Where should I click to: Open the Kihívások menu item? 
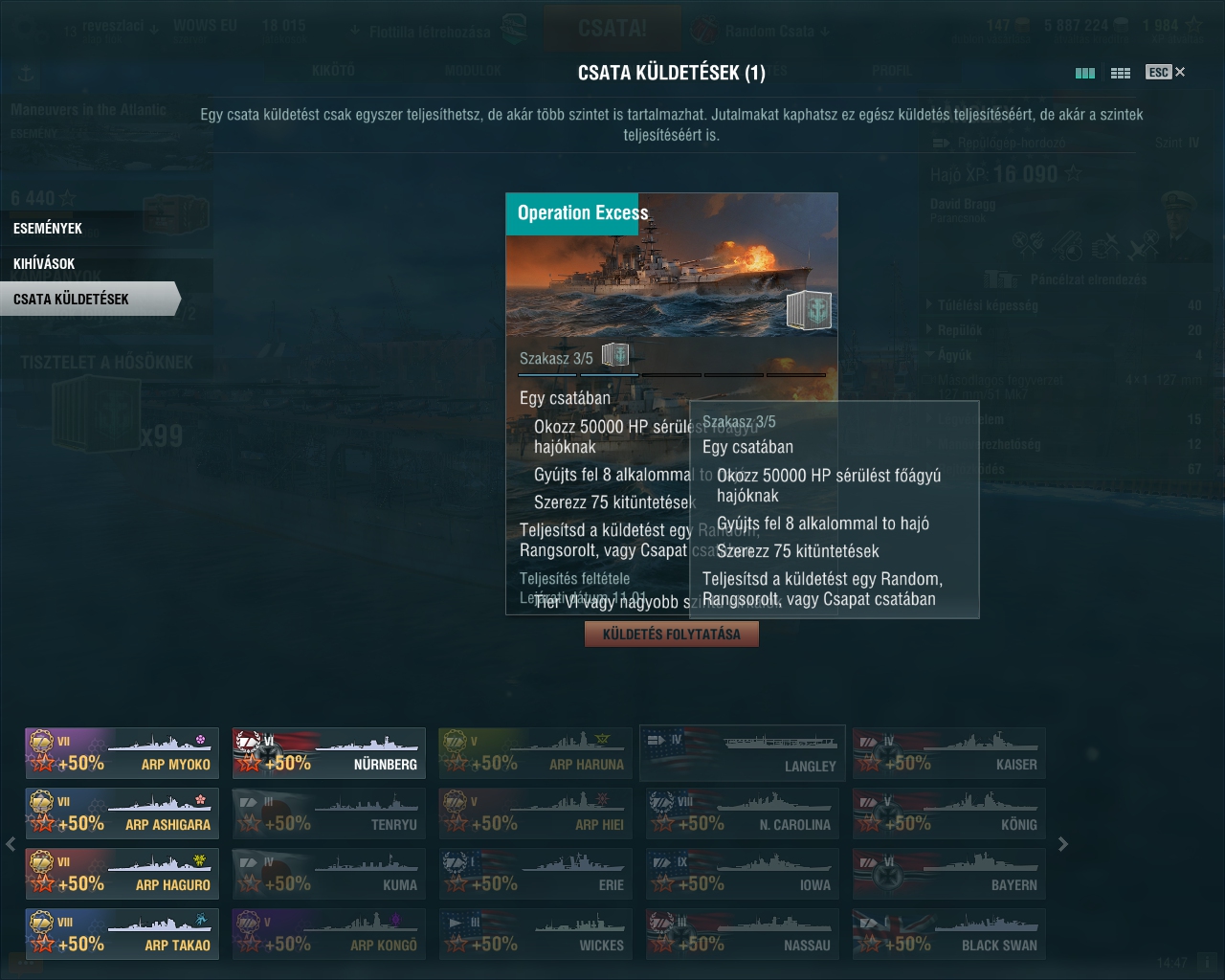pos(44,263)
